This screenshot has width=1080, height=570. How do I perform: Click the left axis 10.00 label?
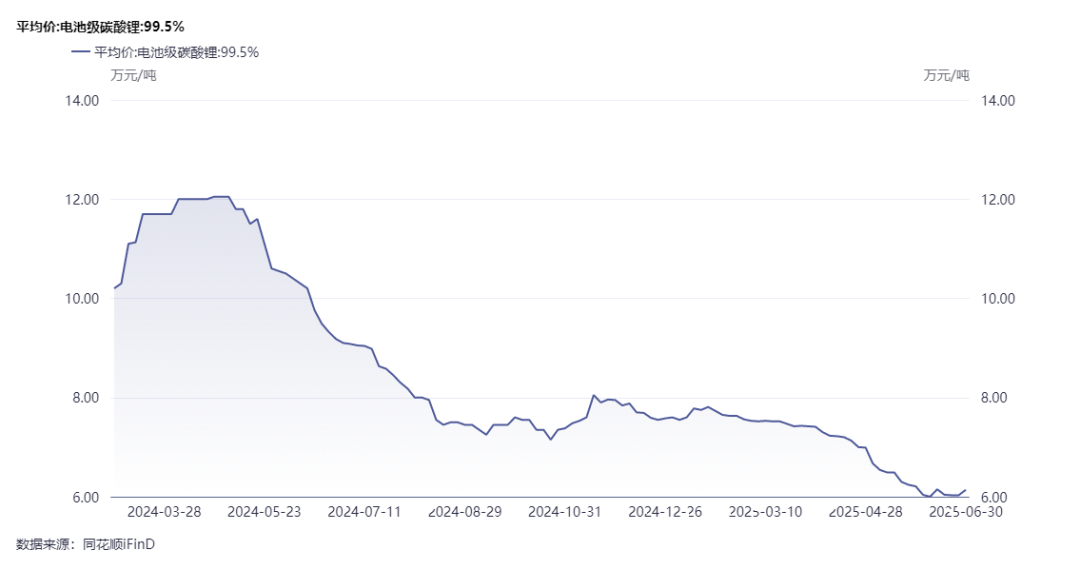pos(82,299)
